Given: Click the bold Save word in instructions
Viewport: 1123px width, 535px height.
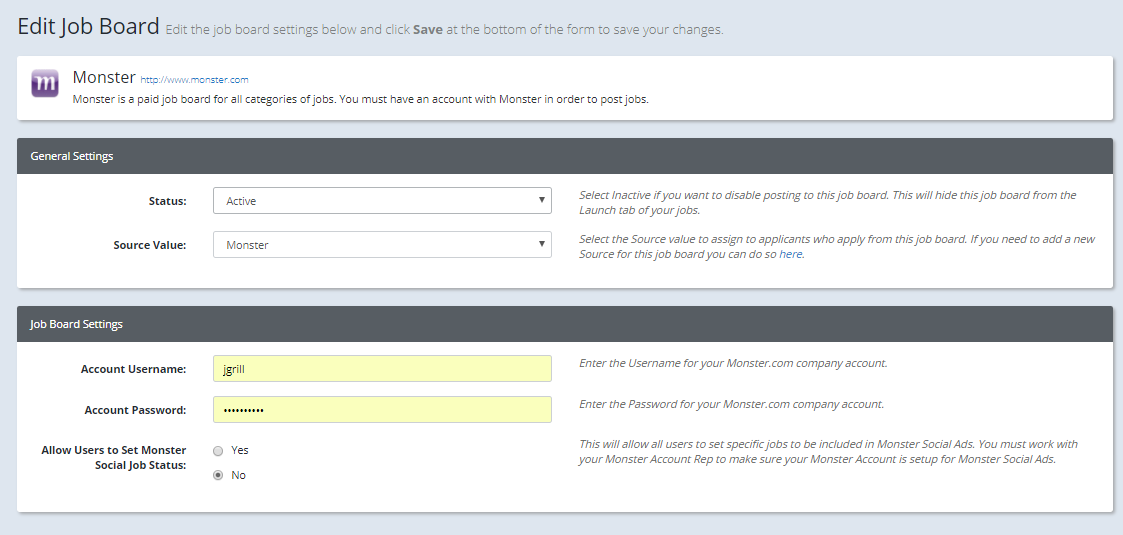Looking at the screenshot, I should [x=427, y=30].
